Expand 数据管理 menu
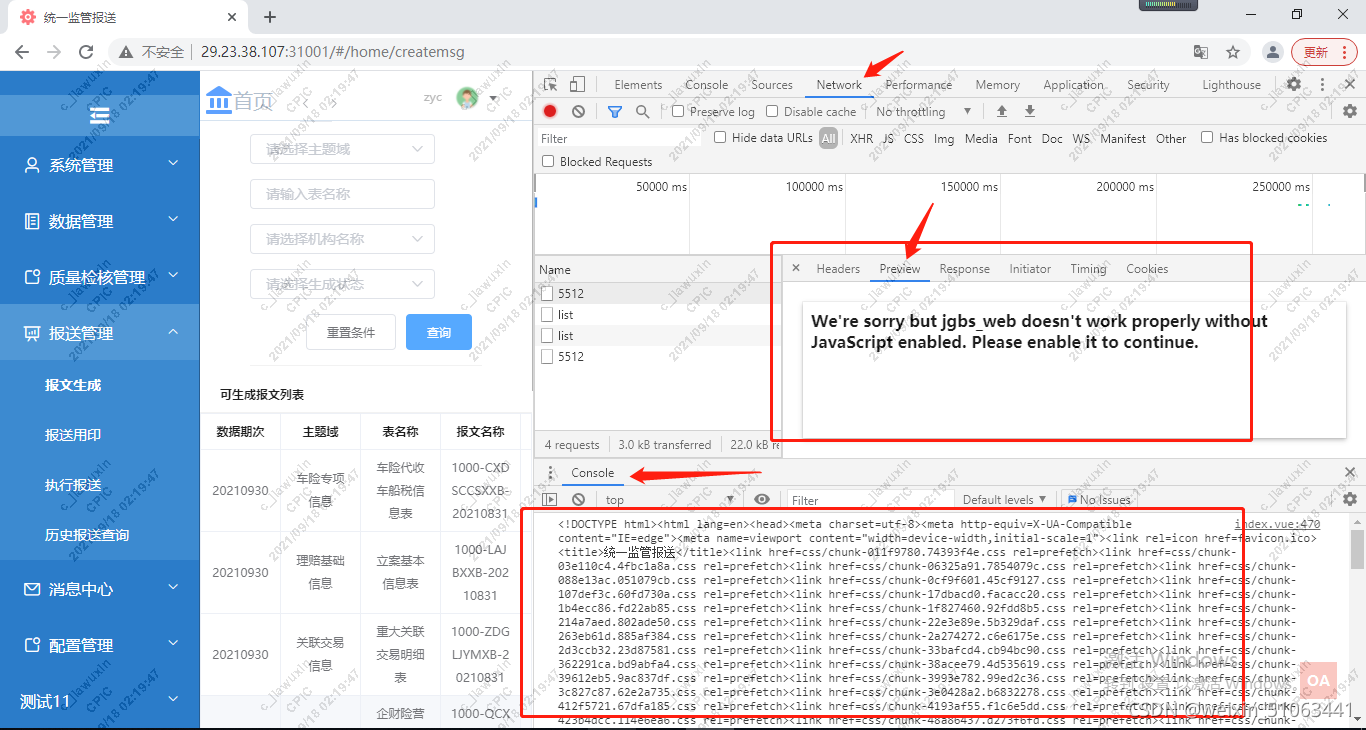The height and width of the screenshot is (730, 1366). click(x=100, y=221)
